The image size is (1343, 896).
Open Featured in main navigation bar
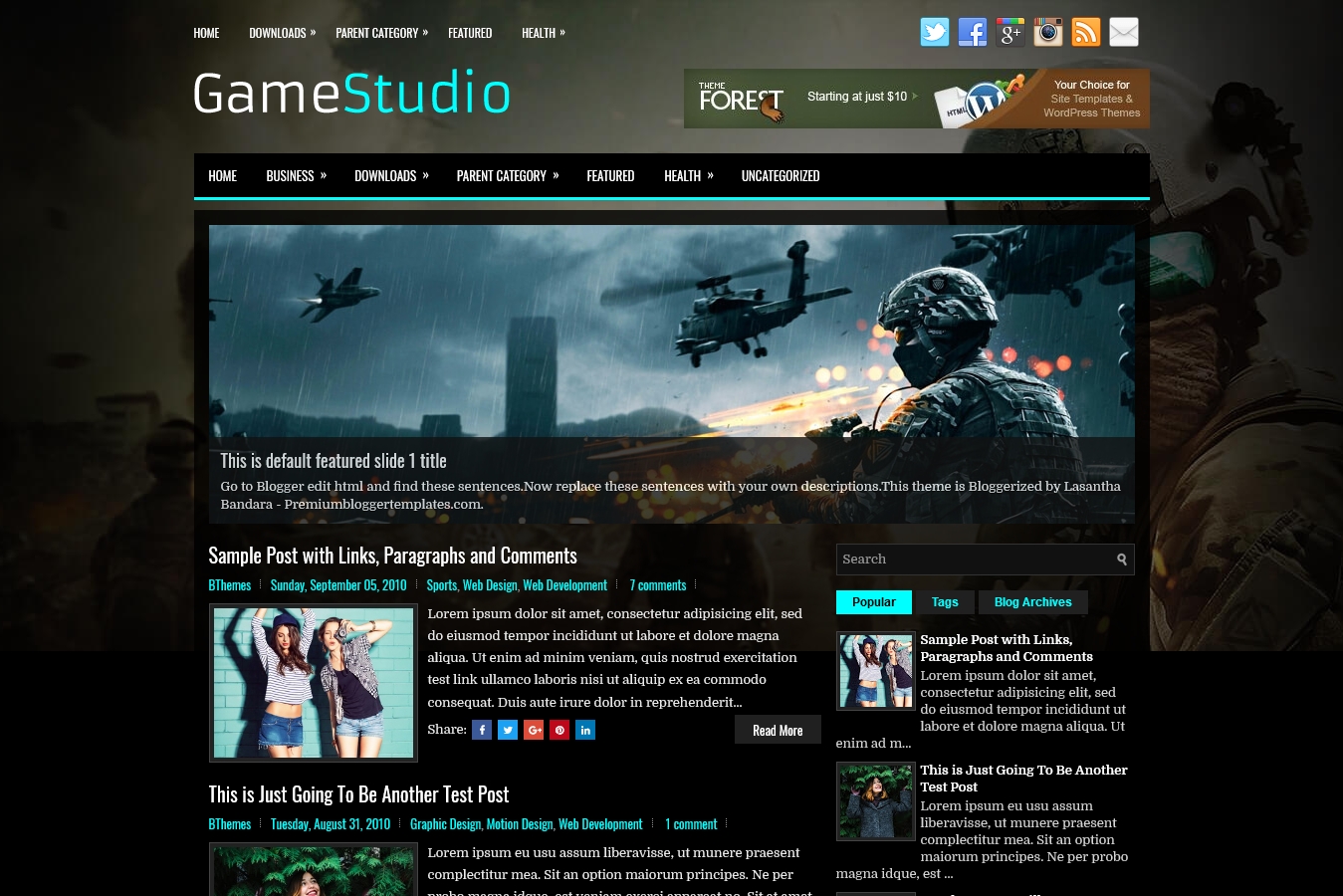pyautogui.click(x=610, y=176)
